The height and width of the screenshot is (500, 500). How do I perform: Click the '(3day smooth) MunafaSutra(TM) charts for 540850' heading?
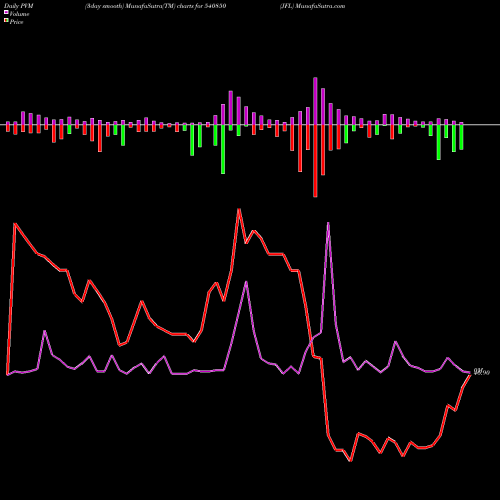(x=155, y=6)
